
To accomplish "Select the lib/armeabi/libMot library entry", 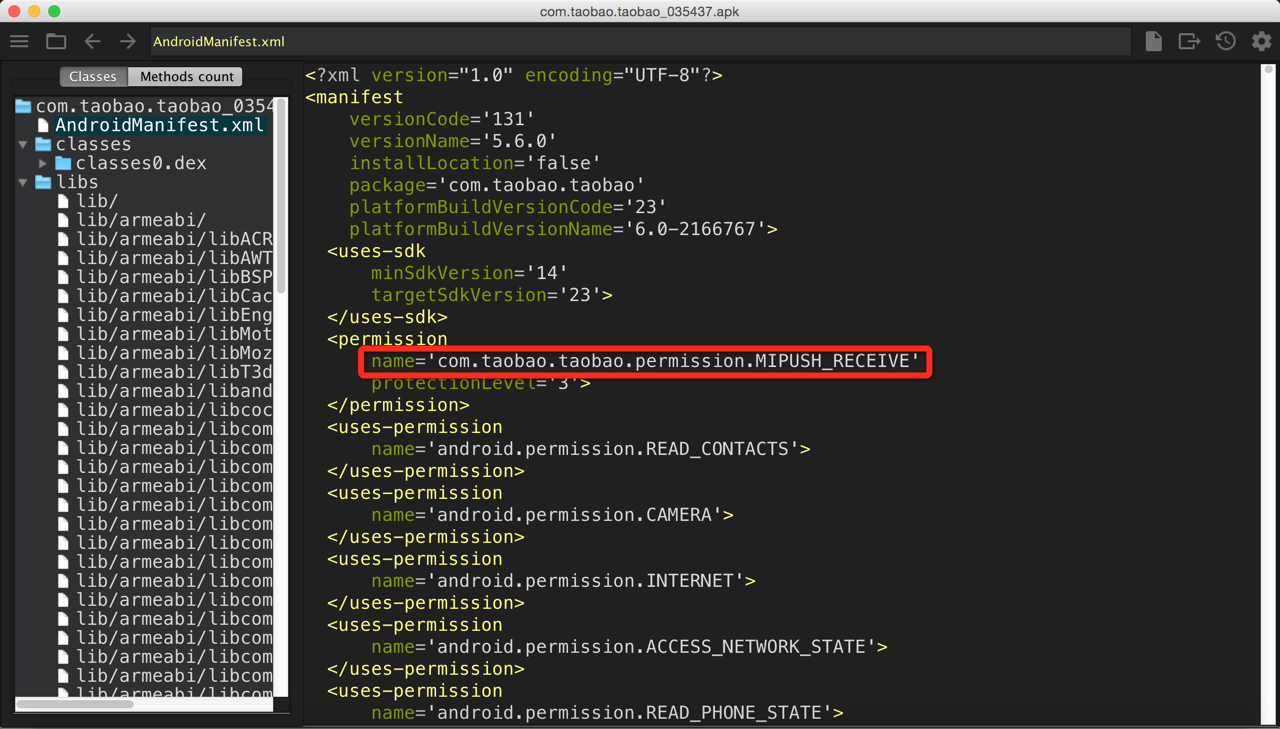I will click(165, 334).
